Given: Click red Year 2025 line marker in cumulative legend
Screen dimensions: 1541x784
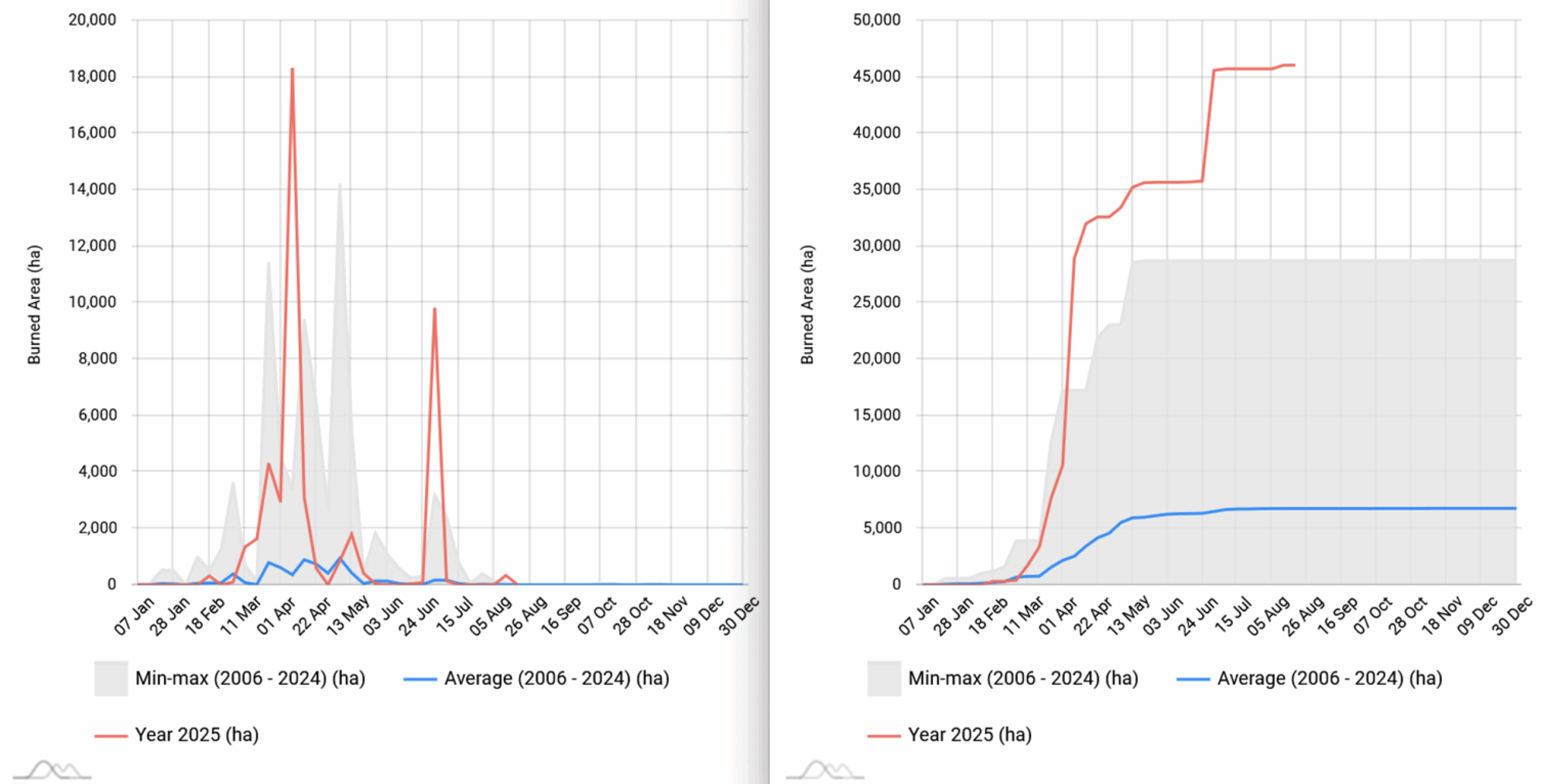Looking at the screenshot, I should 883,736.
